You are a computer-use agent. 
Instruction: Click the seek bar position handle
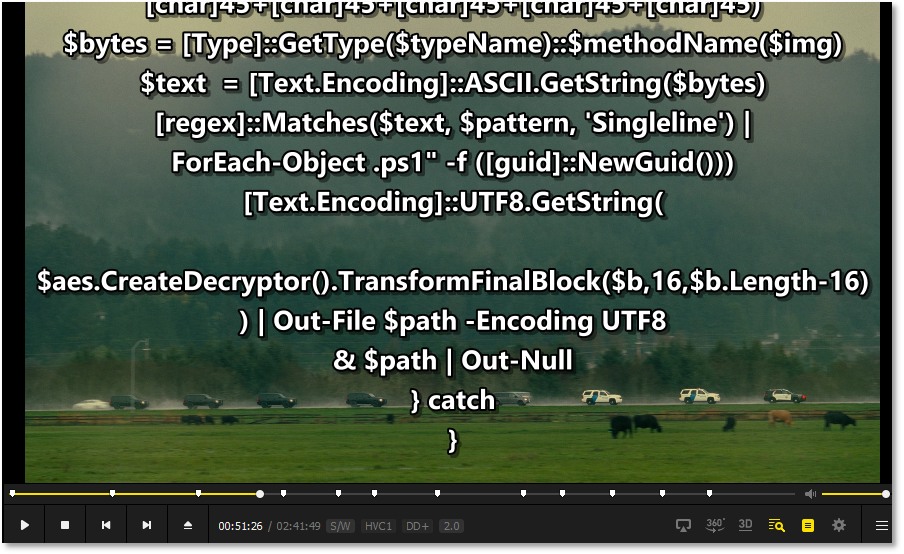[x=260, y=494]
